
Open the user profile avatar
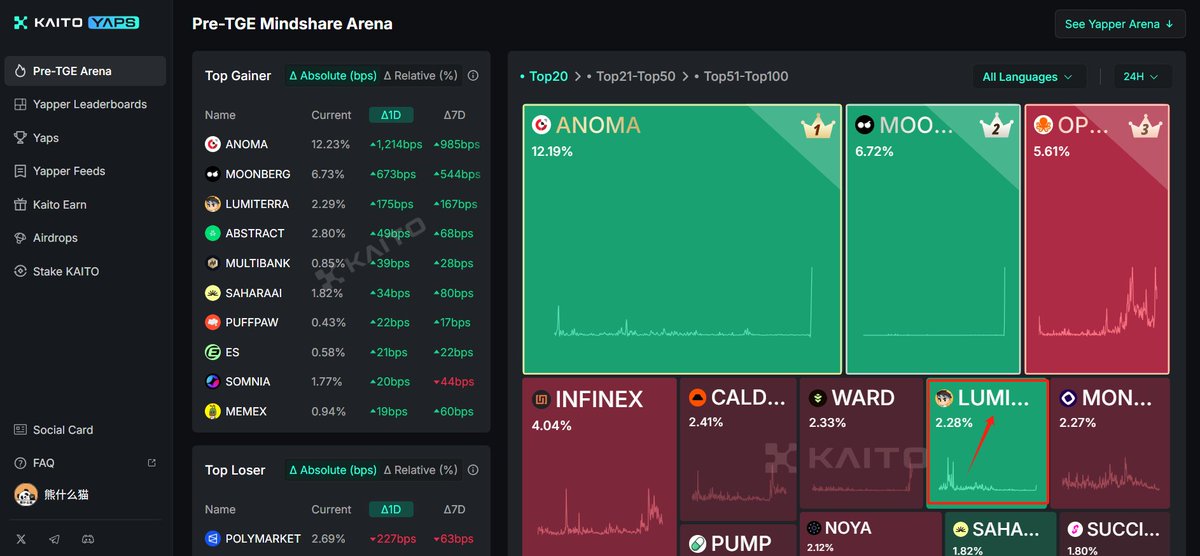pos(25,494)
